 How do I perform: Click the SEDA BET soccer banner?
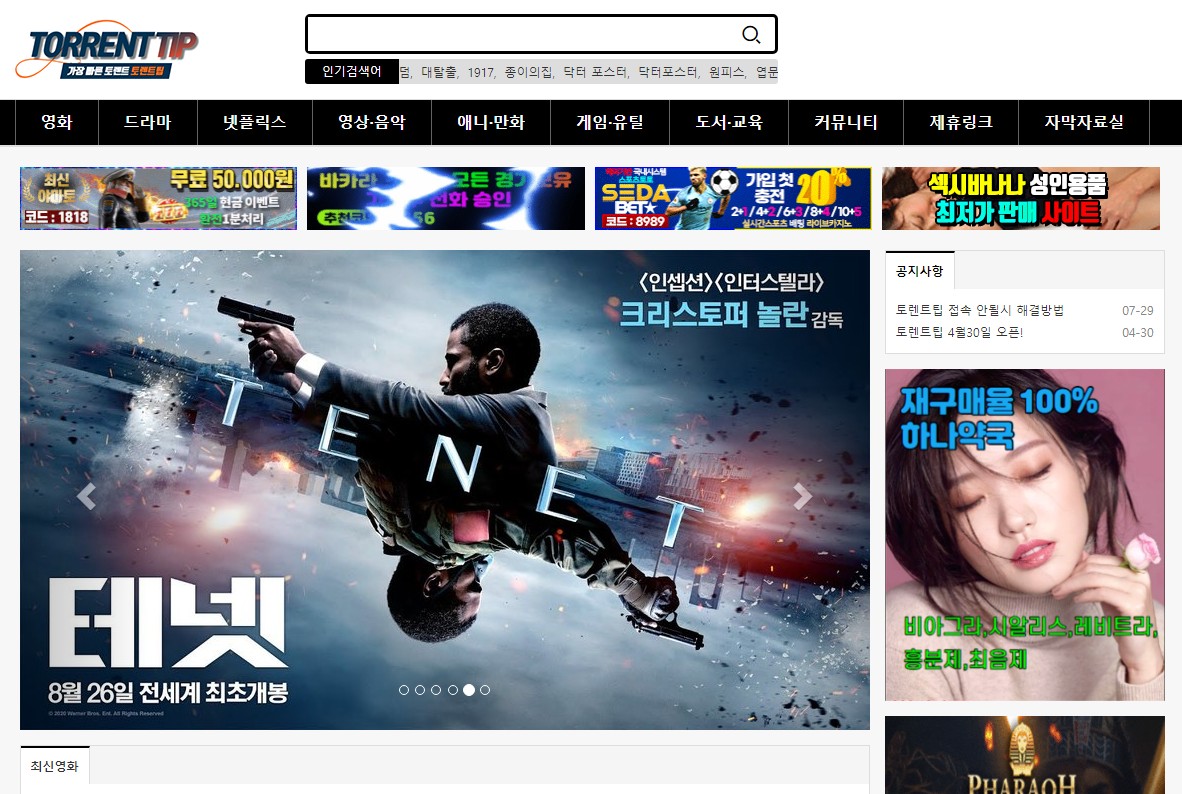pyautogui.click(x=732, y=198)
